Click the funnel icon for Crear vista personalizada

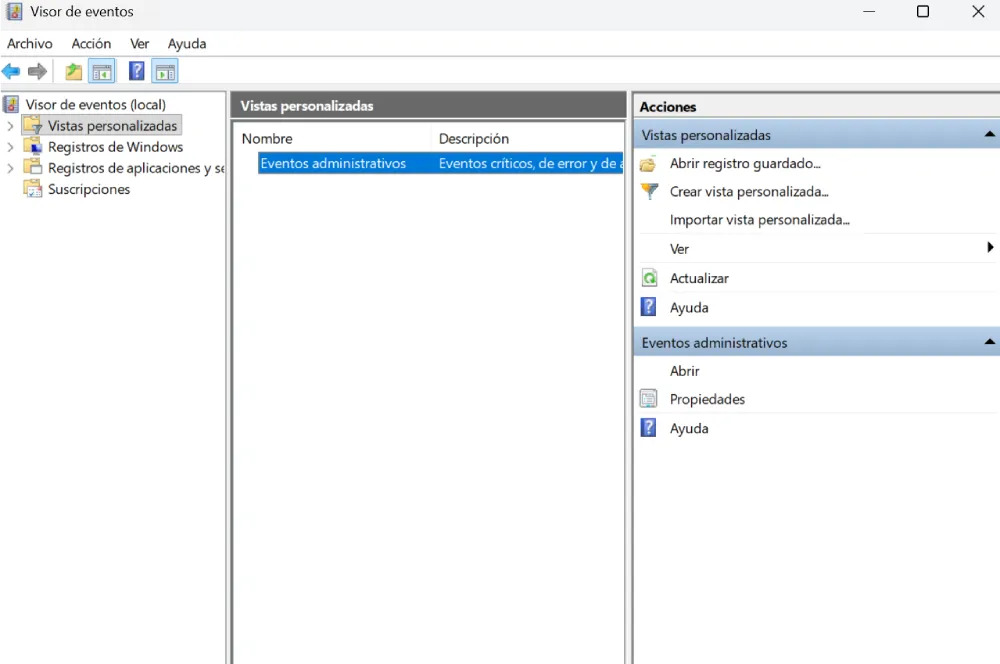click(x=649, y=191)
